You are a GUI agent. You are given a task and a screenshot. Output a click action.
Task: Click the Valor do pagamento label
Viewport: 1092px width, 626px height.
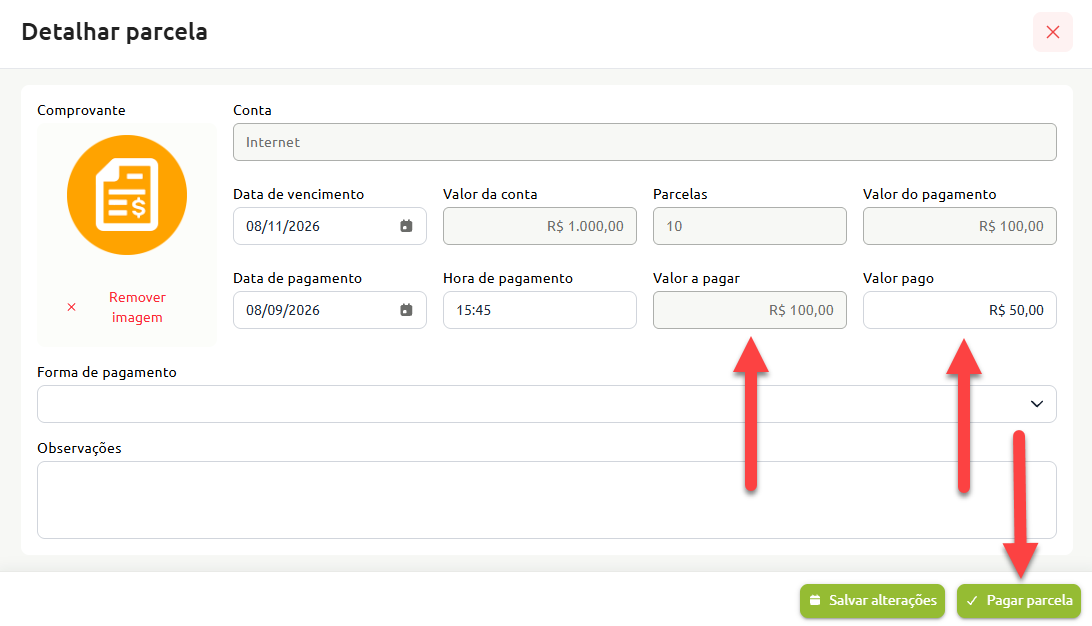[x=930, y=194]
